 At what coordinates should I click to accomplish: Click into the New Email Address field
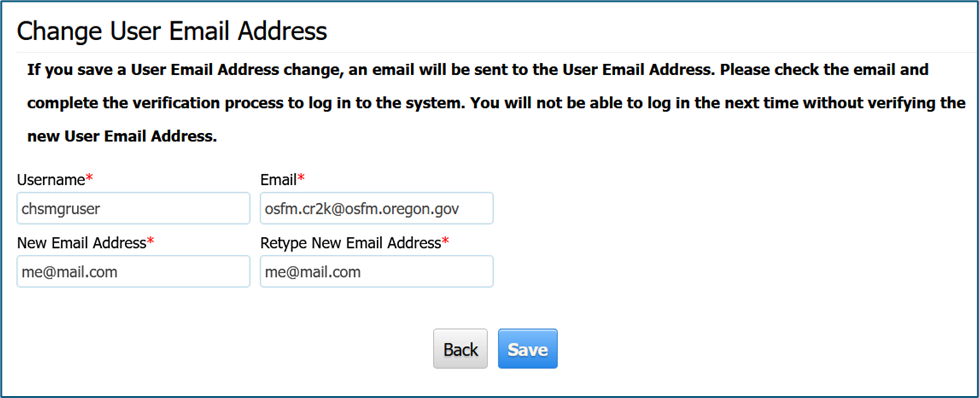point(133,271)
